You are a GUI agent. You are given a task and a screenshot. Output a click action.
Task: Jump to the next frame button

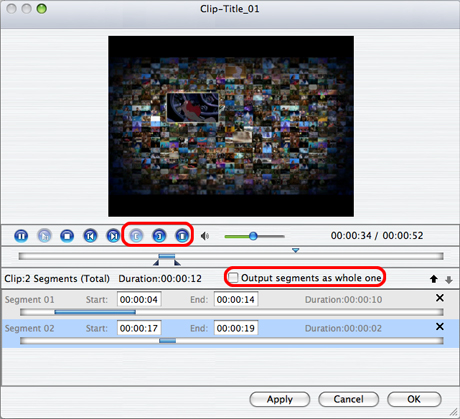113,236
